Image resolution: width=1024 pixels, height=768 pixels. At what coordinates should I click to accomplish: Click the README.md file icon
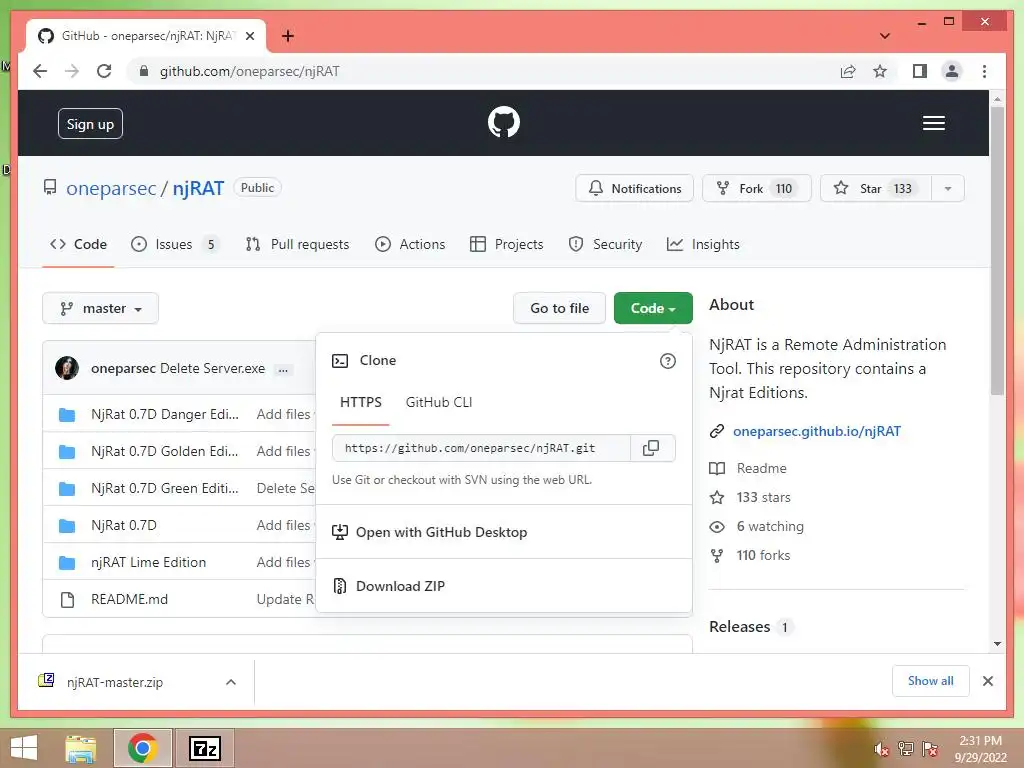[67, 600]
